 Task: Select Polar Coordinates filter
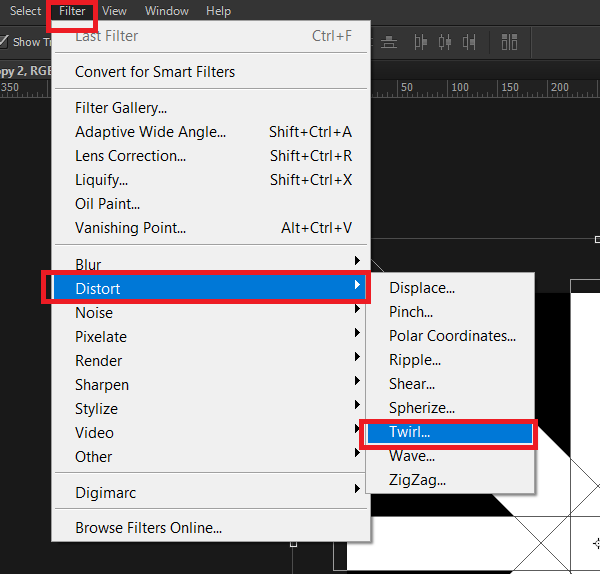[x=452, y=336]
